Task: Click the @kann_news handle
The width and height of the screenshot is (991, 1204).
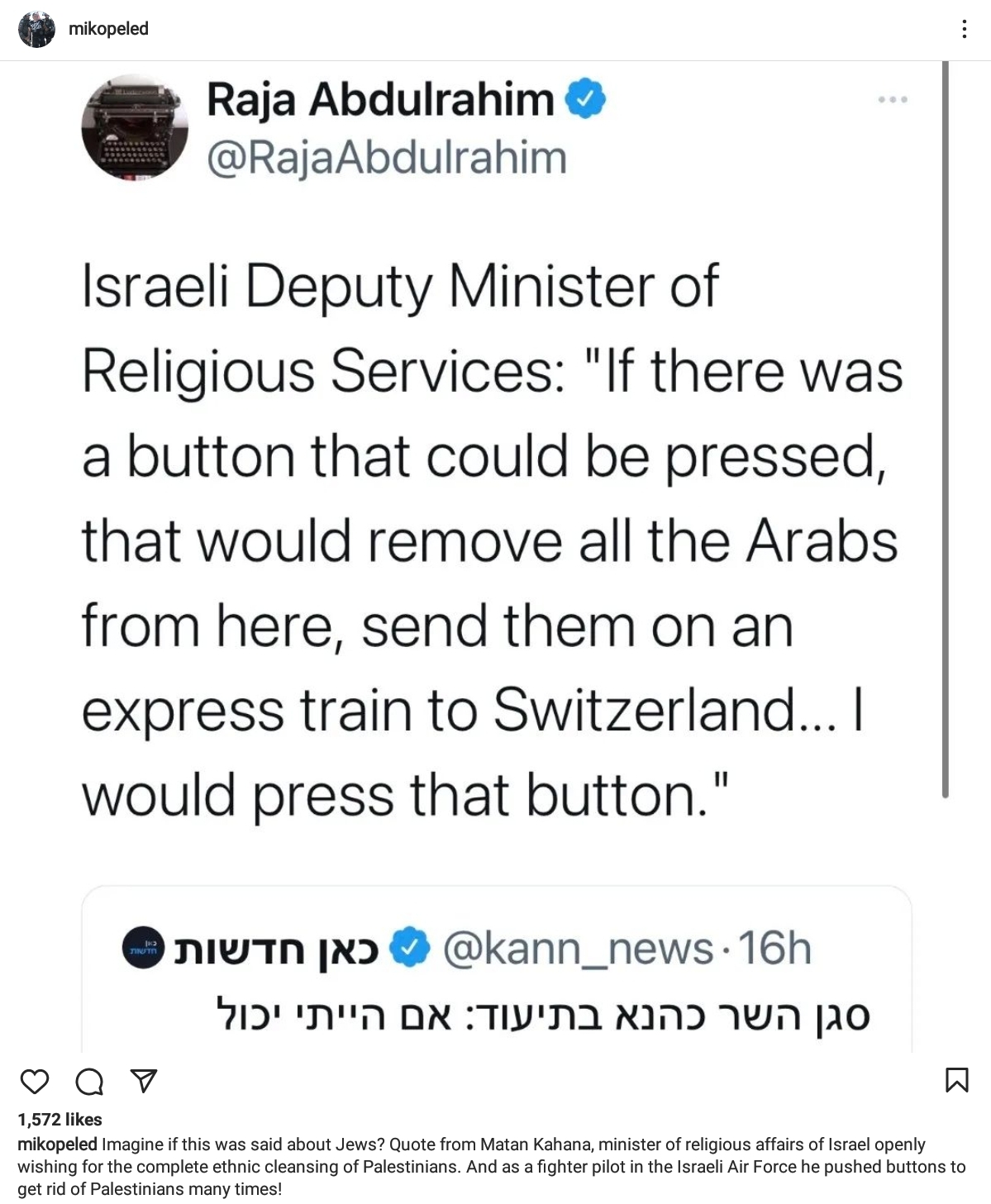Action: pyautogui.click(x=578, y=948)
